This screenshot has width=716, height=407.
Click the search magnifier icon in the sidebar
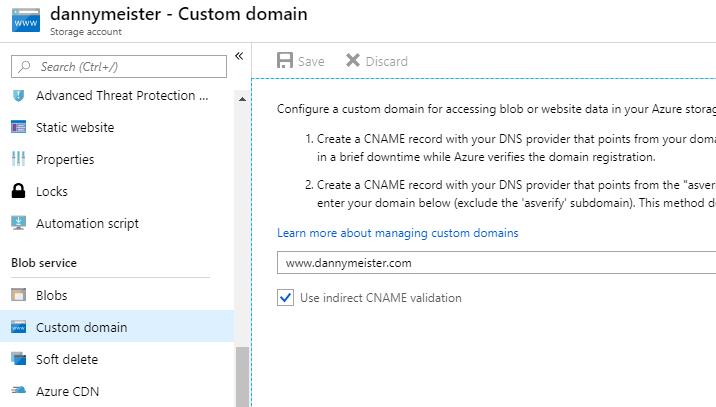[x=24, y=67]
